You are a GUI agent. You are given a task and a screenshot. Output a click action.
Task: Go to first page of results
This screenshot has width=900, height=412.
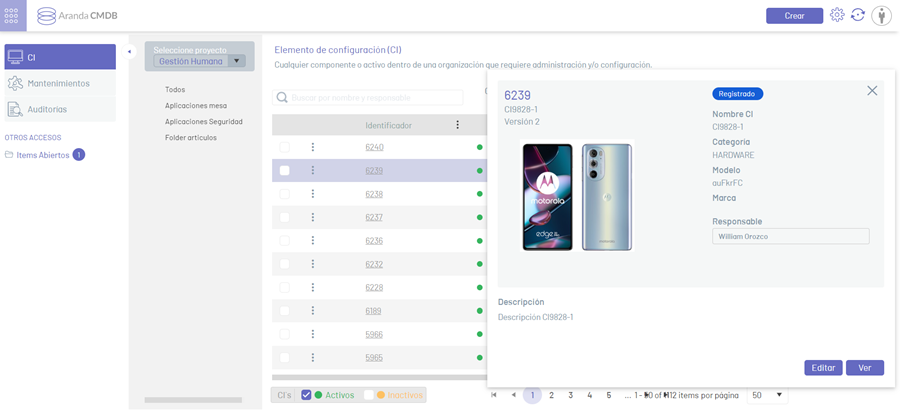click(x=494, y=395)
